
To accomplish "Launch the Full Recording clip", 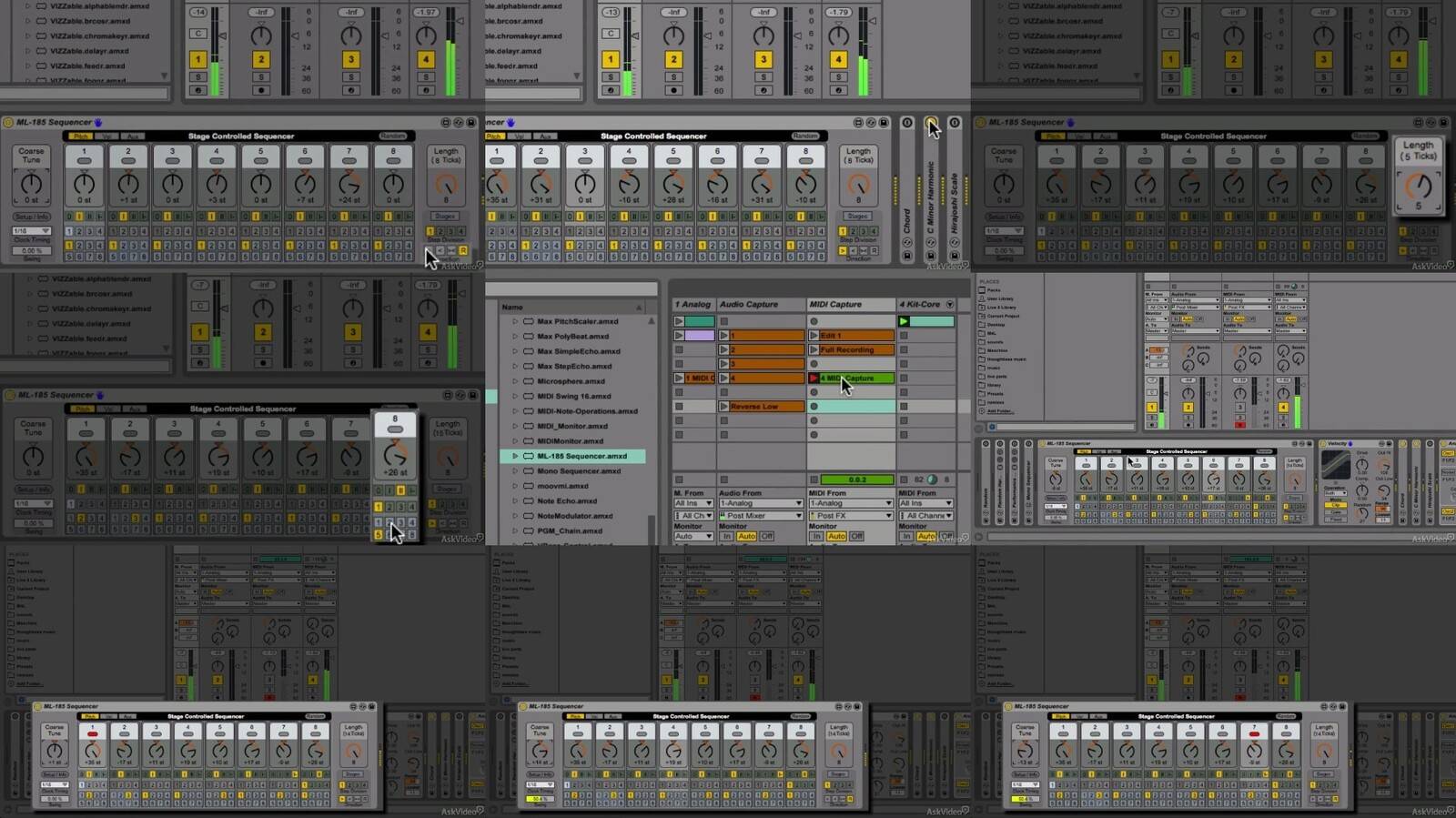I will tap(814, 349).
